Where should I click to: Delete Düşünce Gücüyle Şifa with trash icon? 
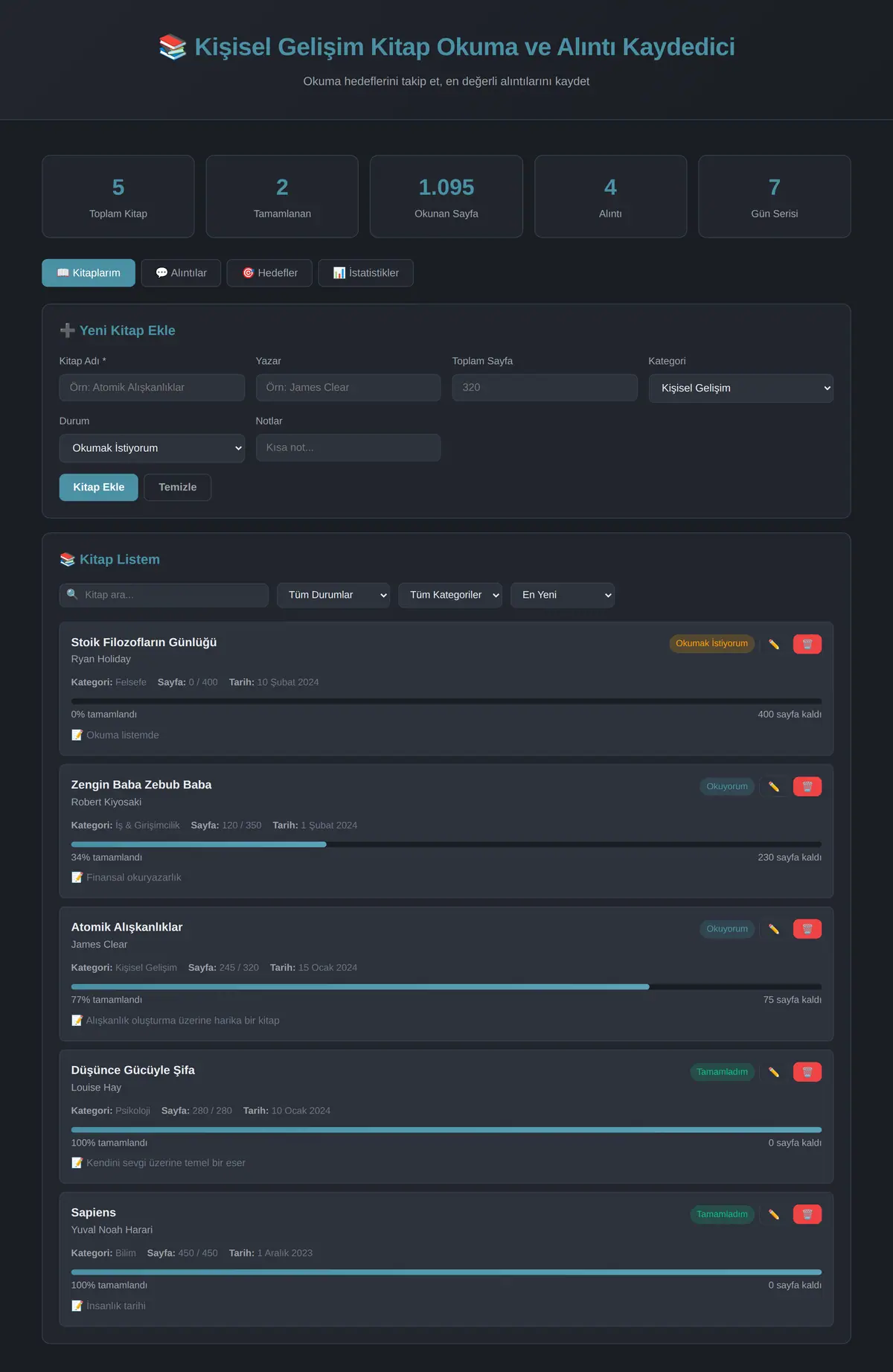pyautogui.click(x=807, y=1072)
